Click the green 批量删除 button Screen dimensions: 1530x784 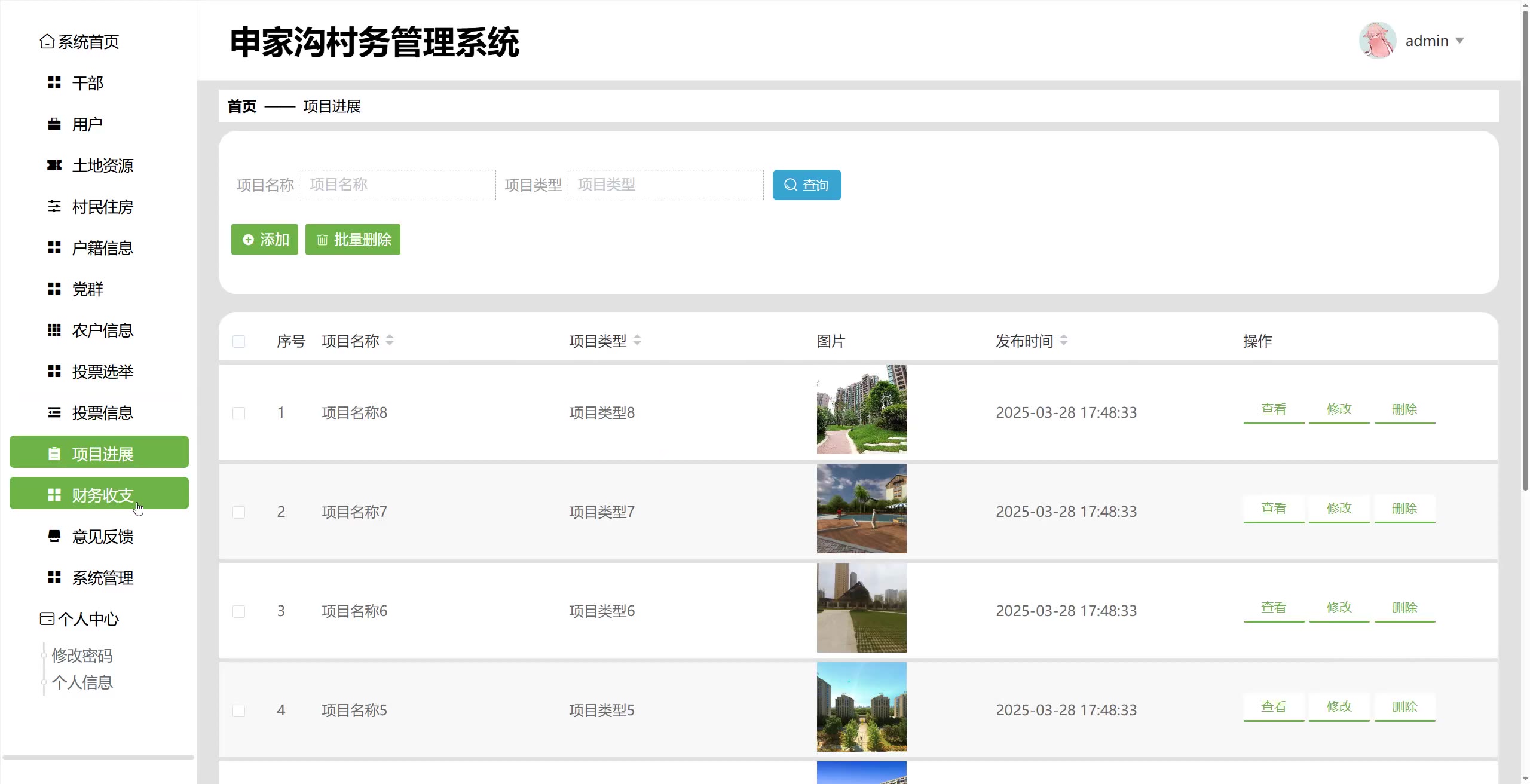(353, 240)
